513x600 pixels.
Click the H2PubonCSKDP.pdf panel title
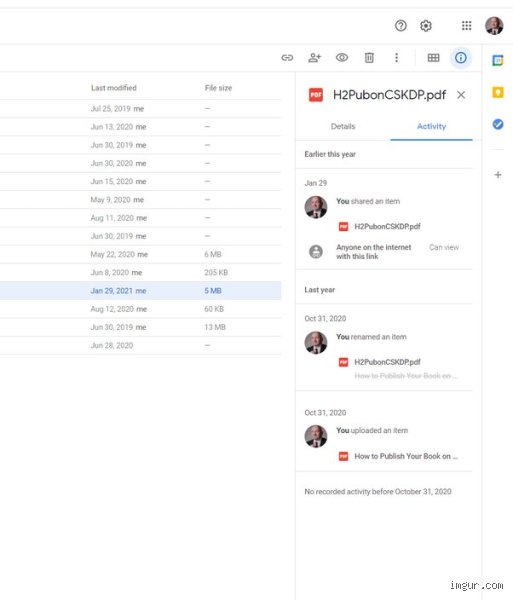click(x=389, y=95)
